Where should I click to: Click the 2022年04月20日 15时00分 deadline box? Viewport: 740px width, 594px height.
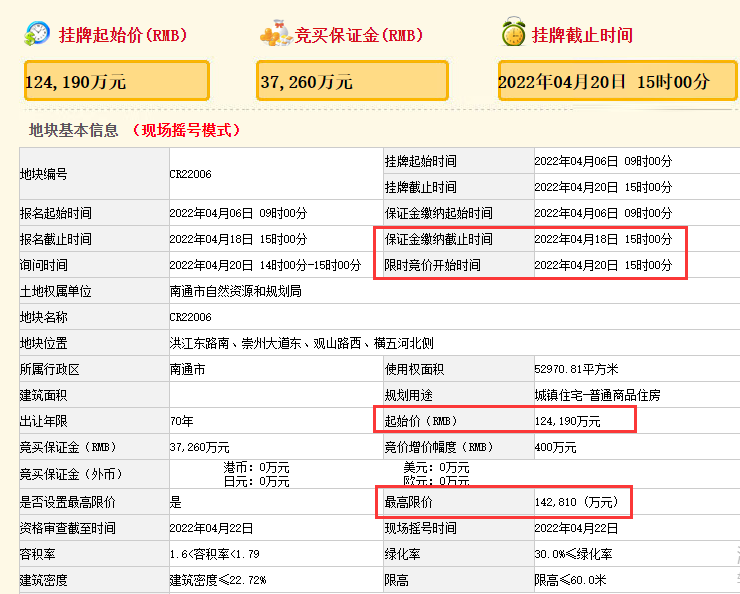click(x=617, y=81)
